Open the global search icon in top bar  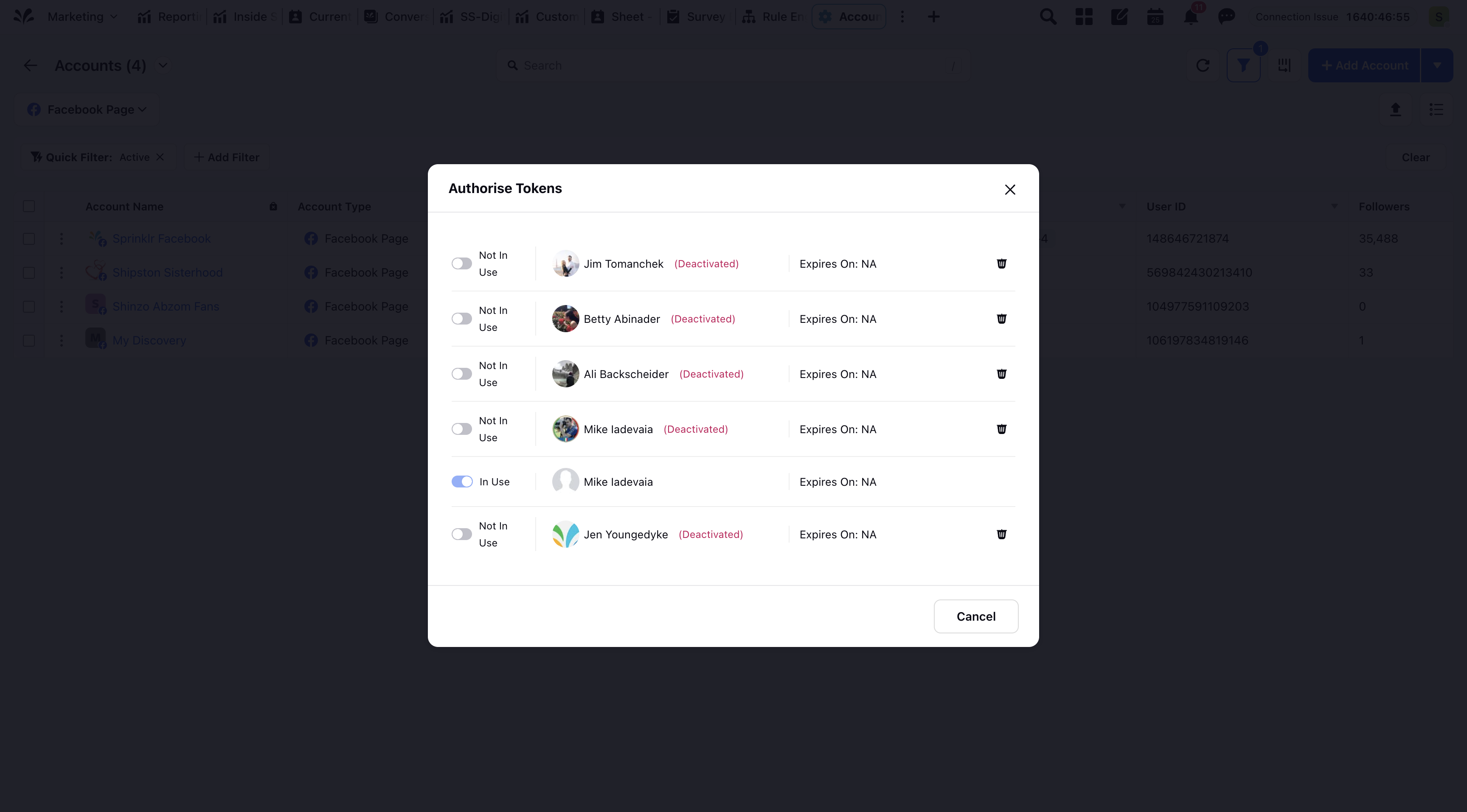(x=1048, y=17)
